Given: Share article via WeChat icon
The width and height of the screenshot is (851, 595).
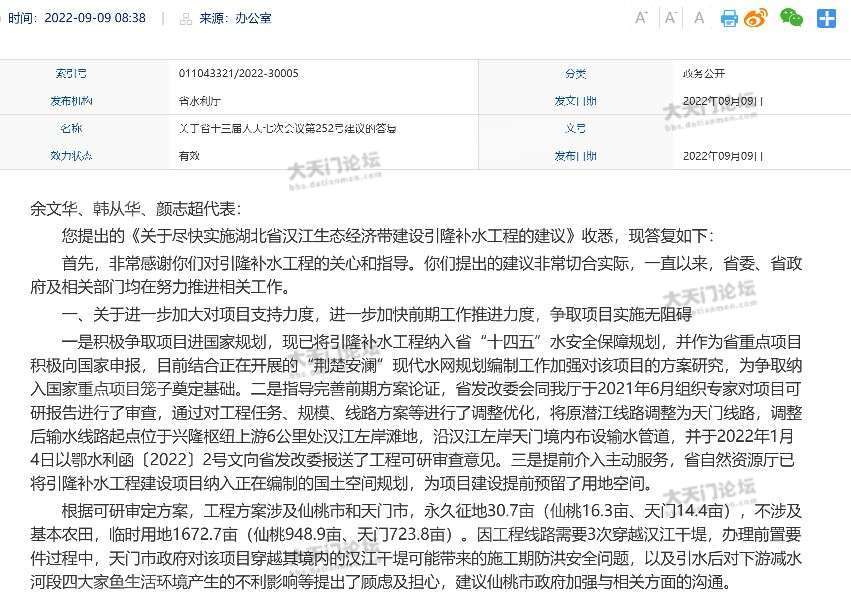Looking at the screenshot, I should [791, 18].
